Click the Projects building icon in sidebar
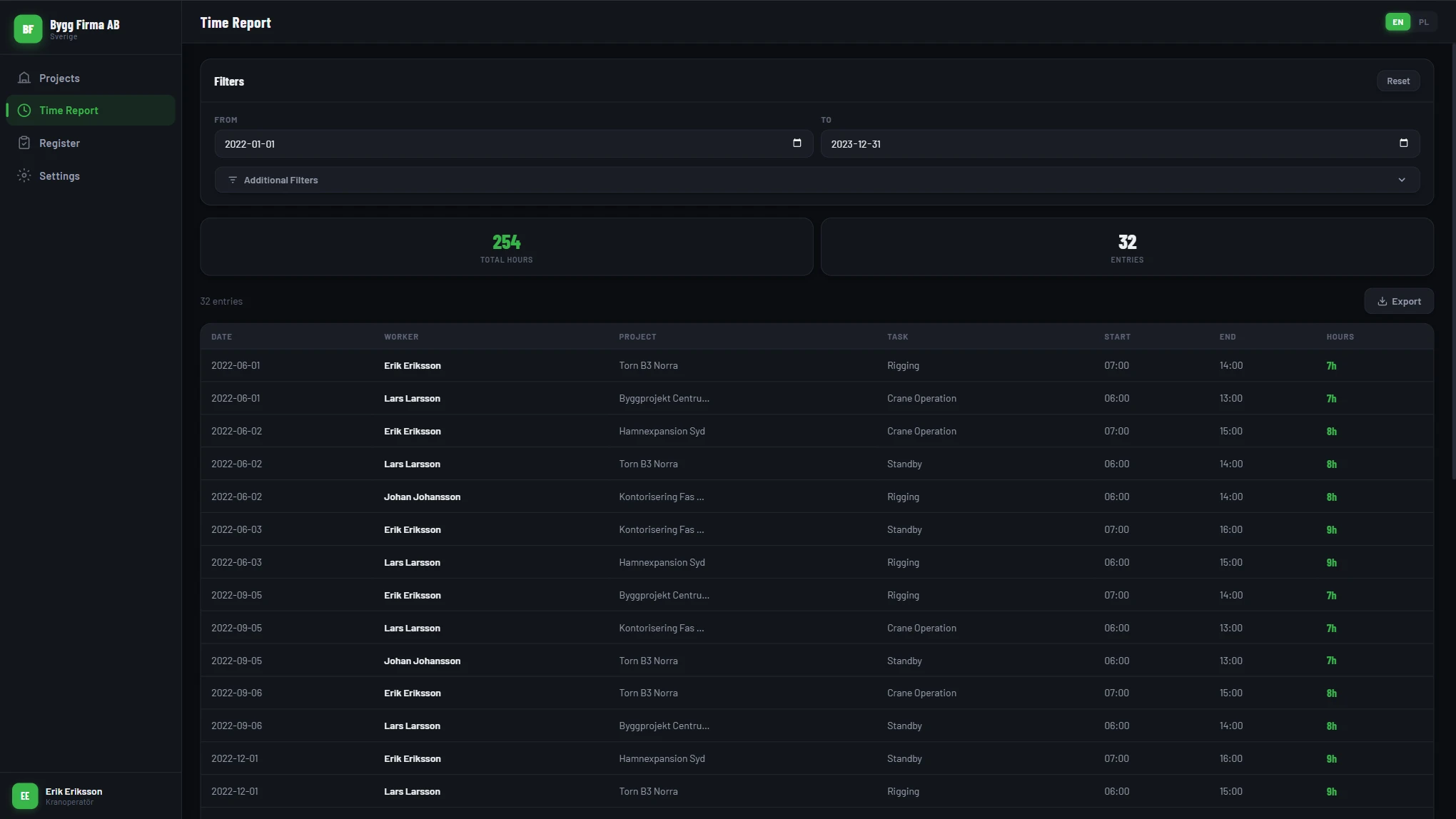This screenshot has width=1456, height=819. click(24, 78)
